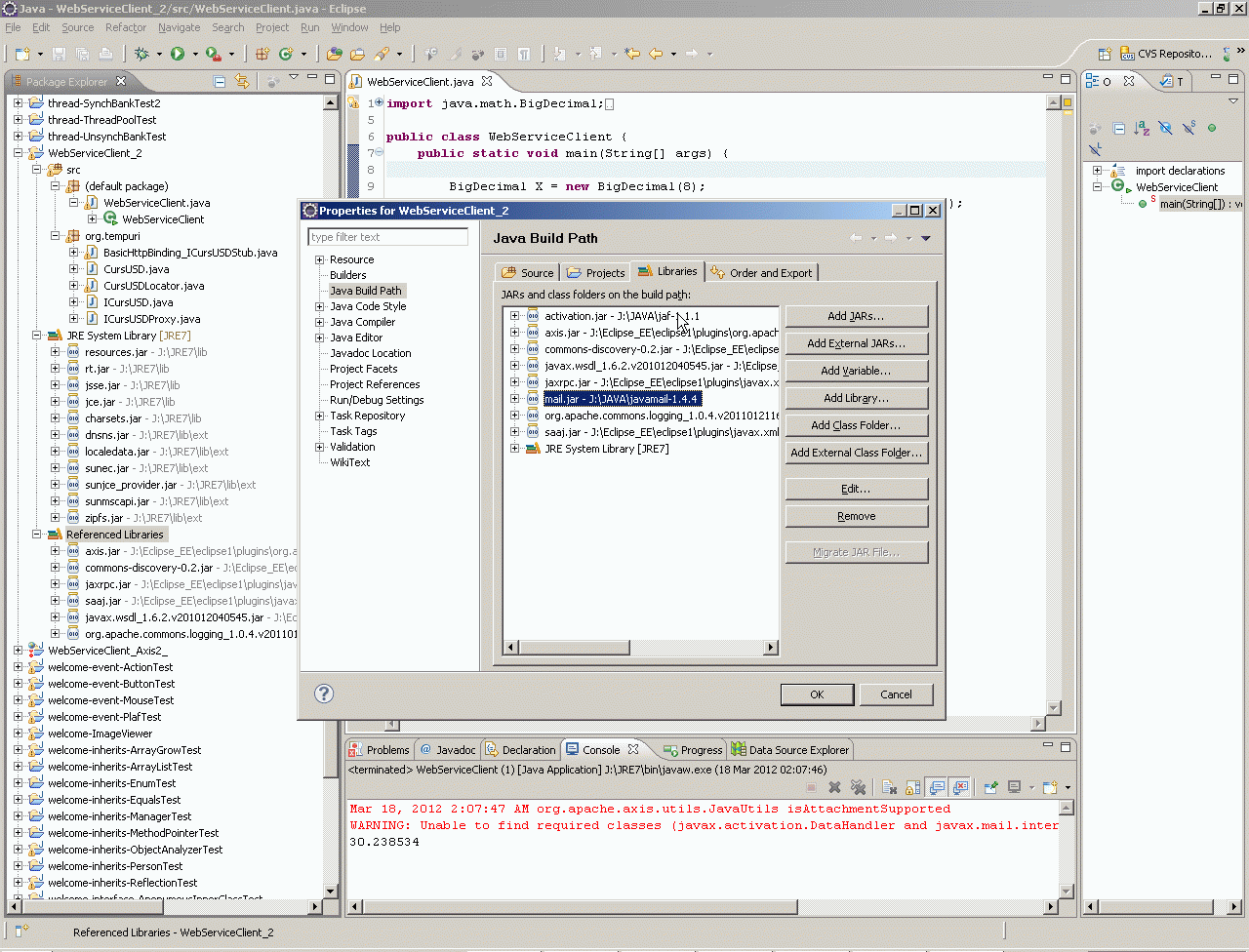The height and width of the screenshot is (952, 1249).
Task: Click the Add External JARs... button
Action: coord(856,343)
